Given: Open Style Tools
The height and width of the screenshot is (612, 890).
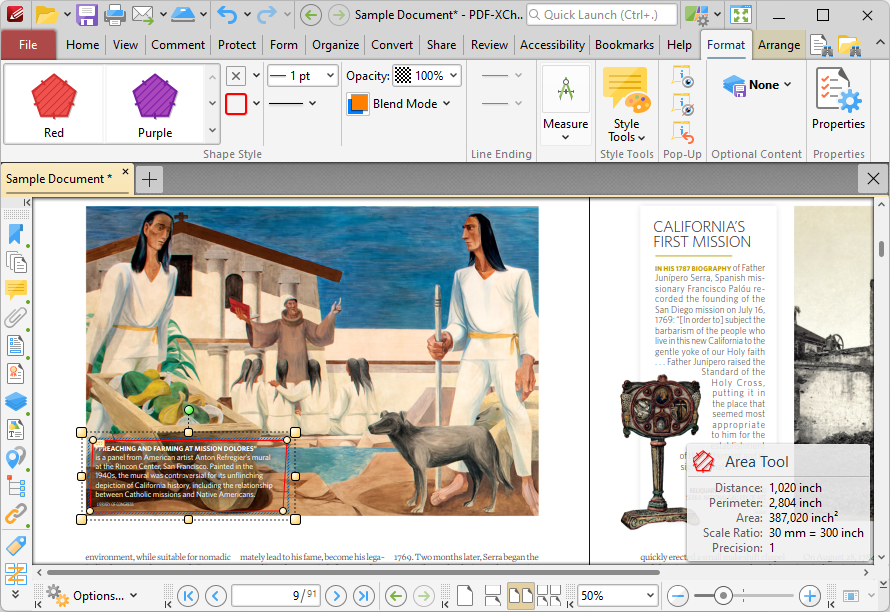Looking at the screenshot, I should pyautogui.click(x=627, y=104).
